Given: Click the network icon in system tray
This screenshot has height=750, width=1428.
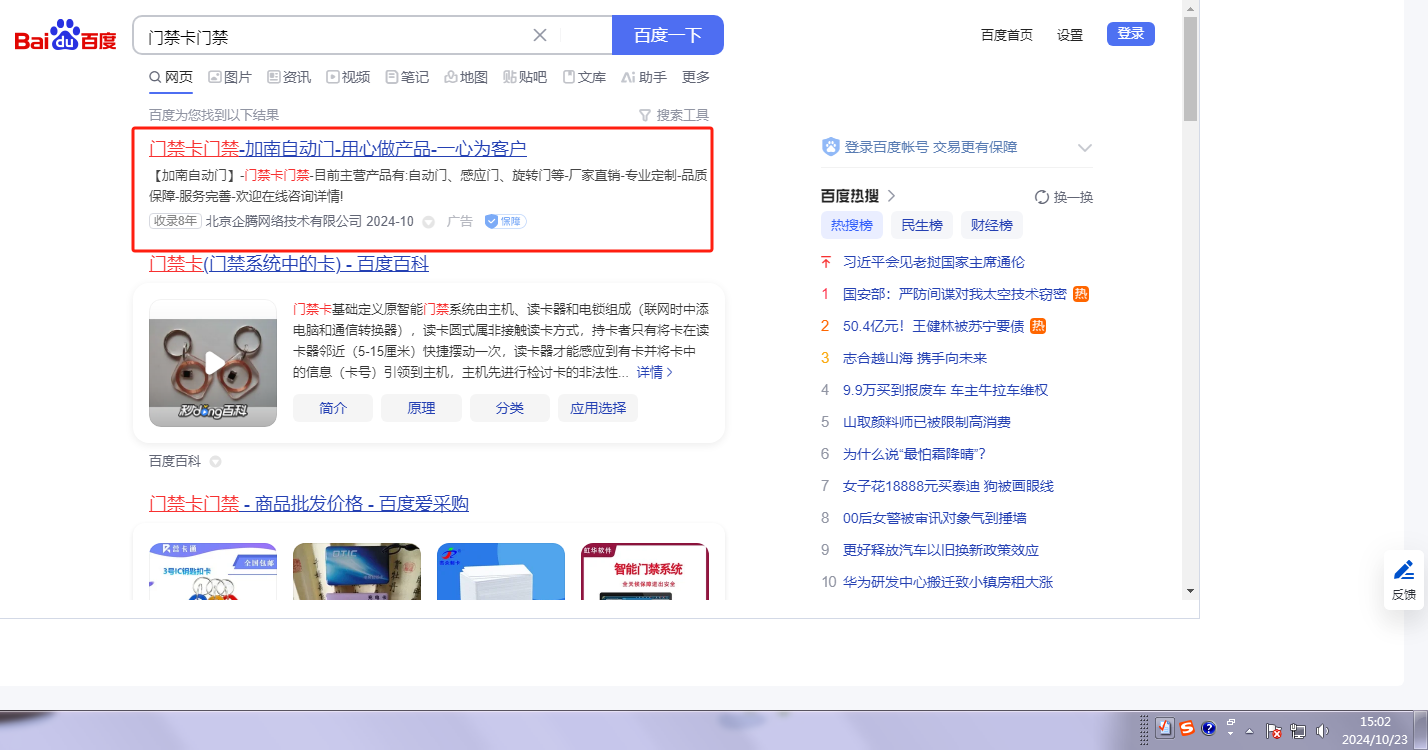Looking at the screenshot, I should pos(1298,730).
